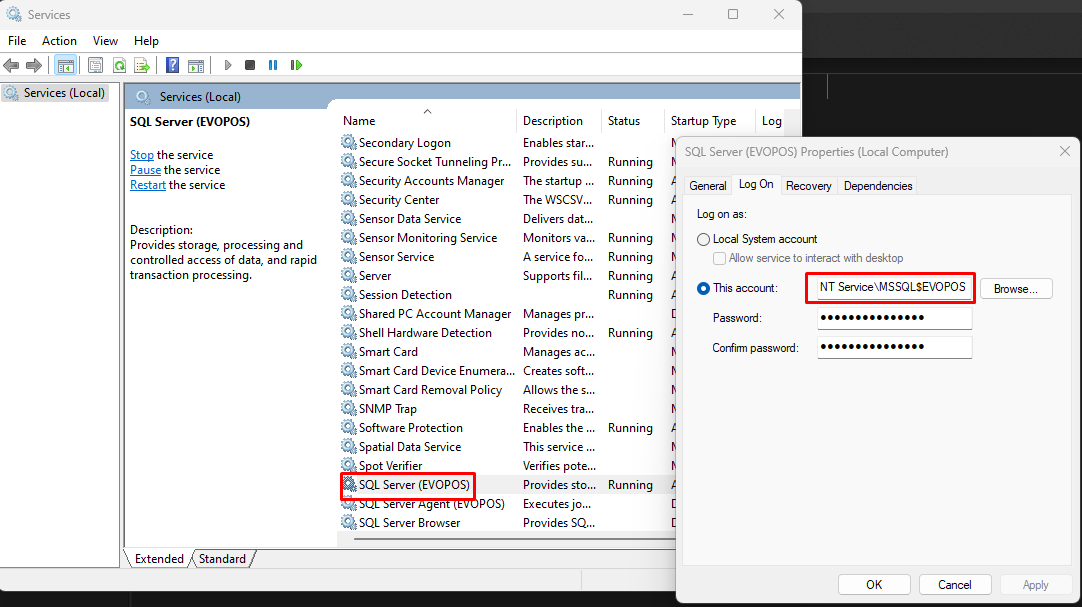
Task: Click the gear icon of Session Detection
Action: (x=349, y=295)
